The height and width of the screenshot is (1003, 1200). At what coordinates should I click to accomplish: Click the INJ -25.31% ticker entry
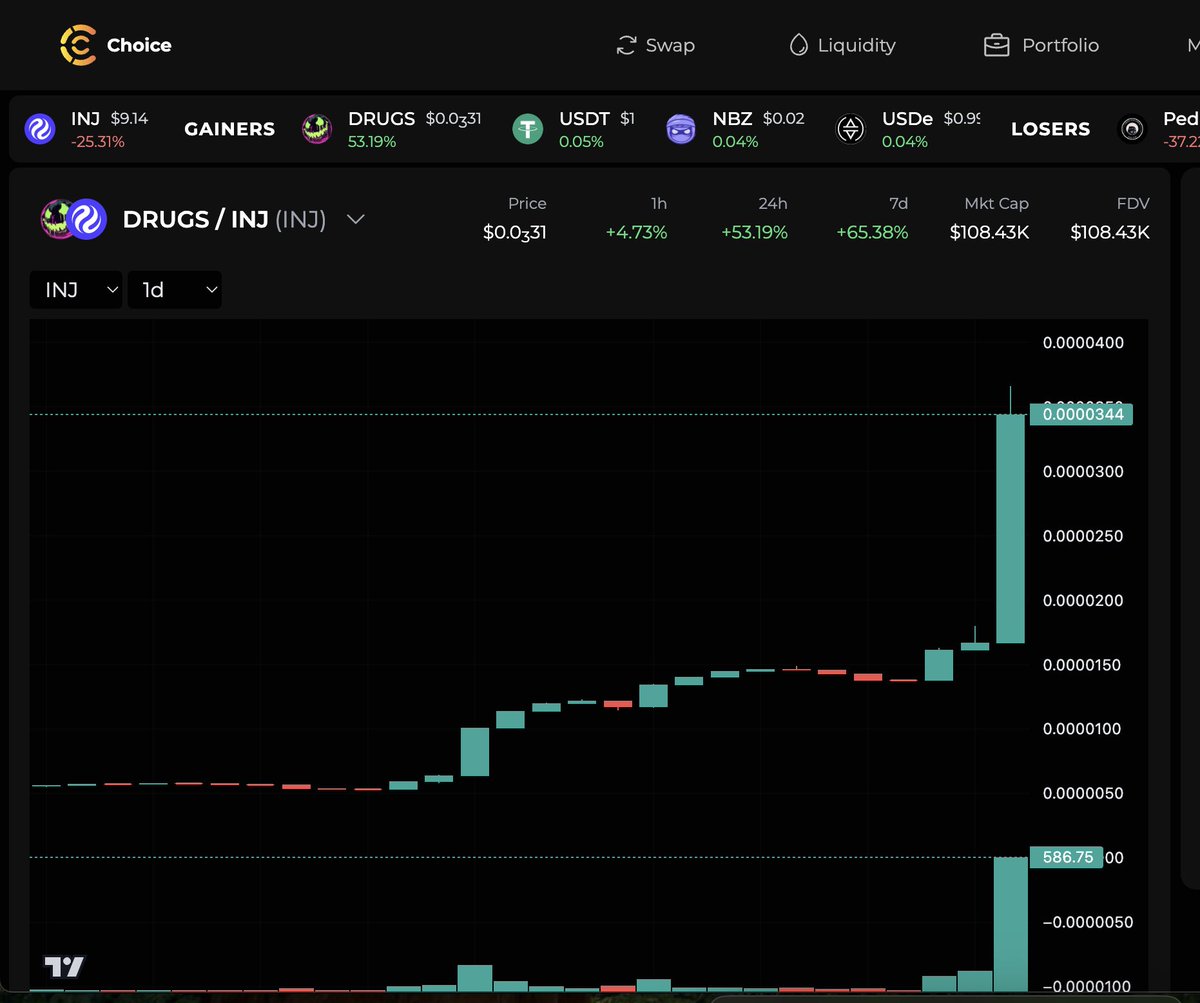click(x=87, y=129)
